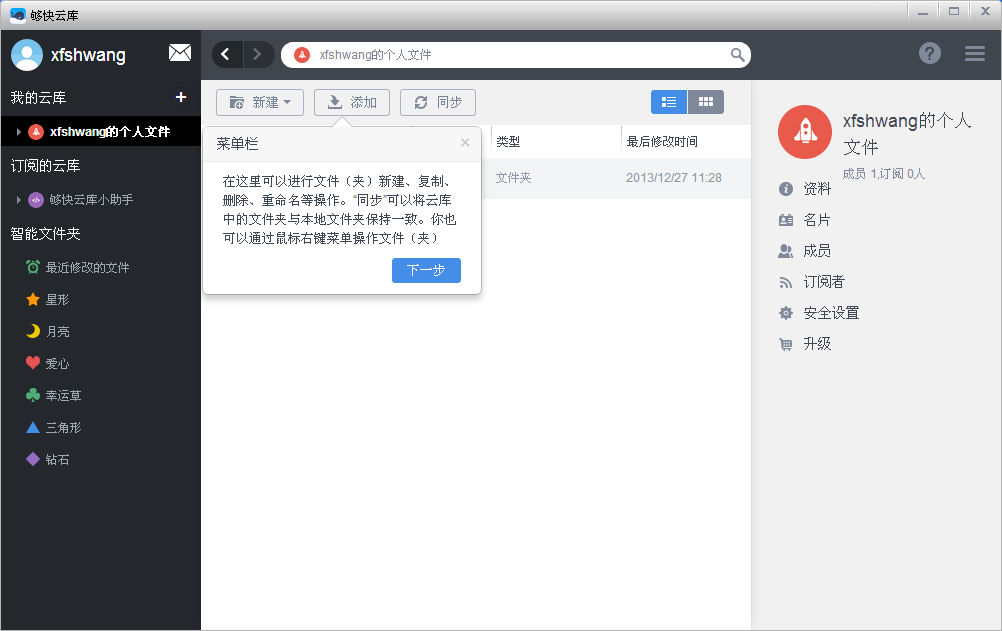Click 文件夹 type cell
The image size is (1002, 631).
pos(513,178)
